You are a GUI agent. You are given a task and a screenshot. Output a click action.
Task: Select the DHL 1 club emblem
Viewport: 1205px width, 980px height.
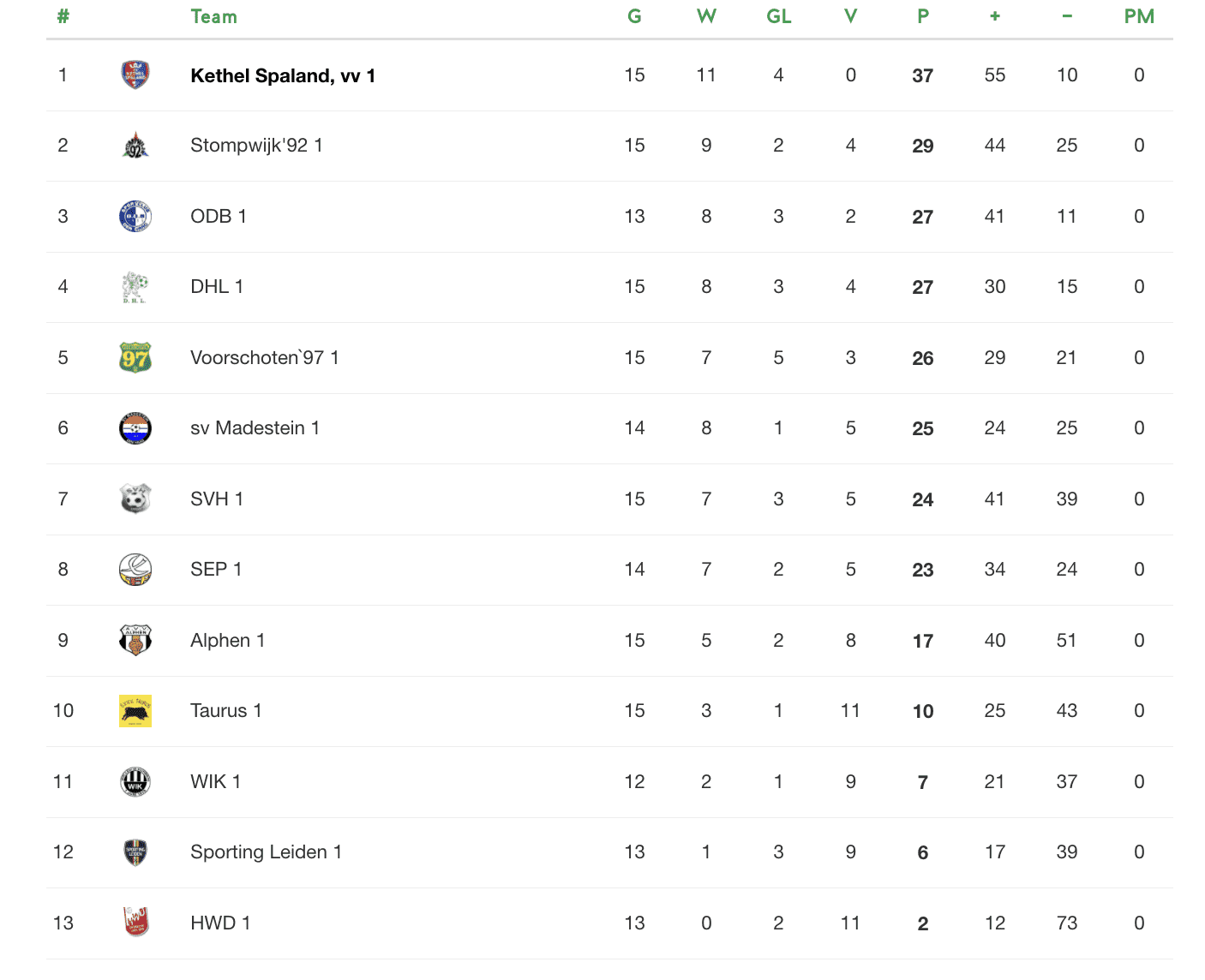pos(135,287)
